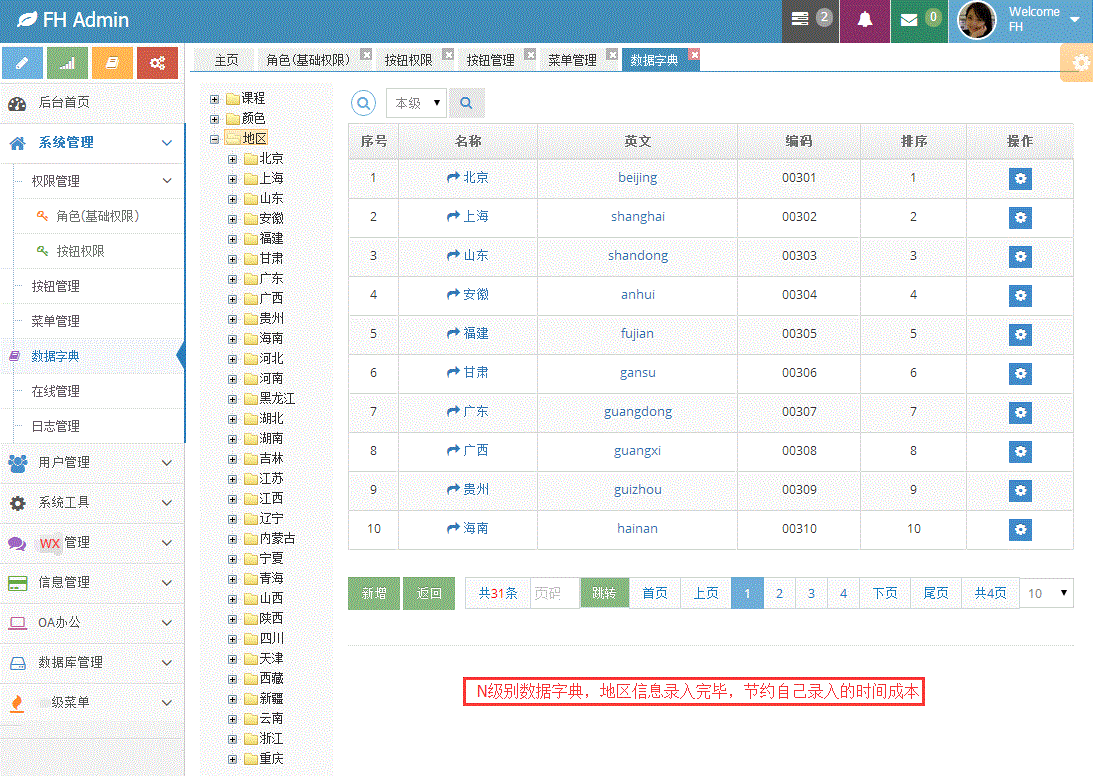Expand the 数据库管理 sidebar menu
The width and height of the screenshot is (1093, 776).
(x=92, y=662)
